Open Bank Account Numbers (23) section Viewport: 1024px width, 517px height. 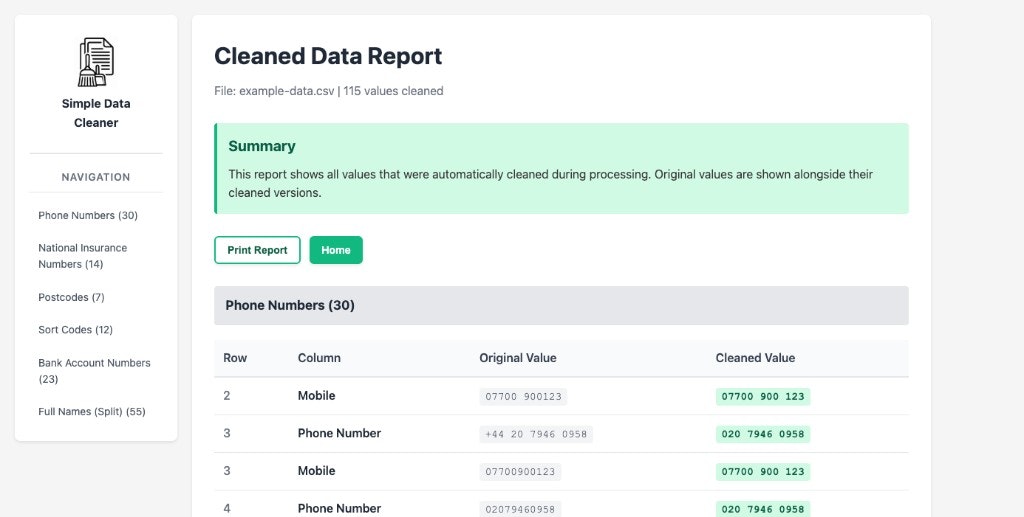point(94,371)
